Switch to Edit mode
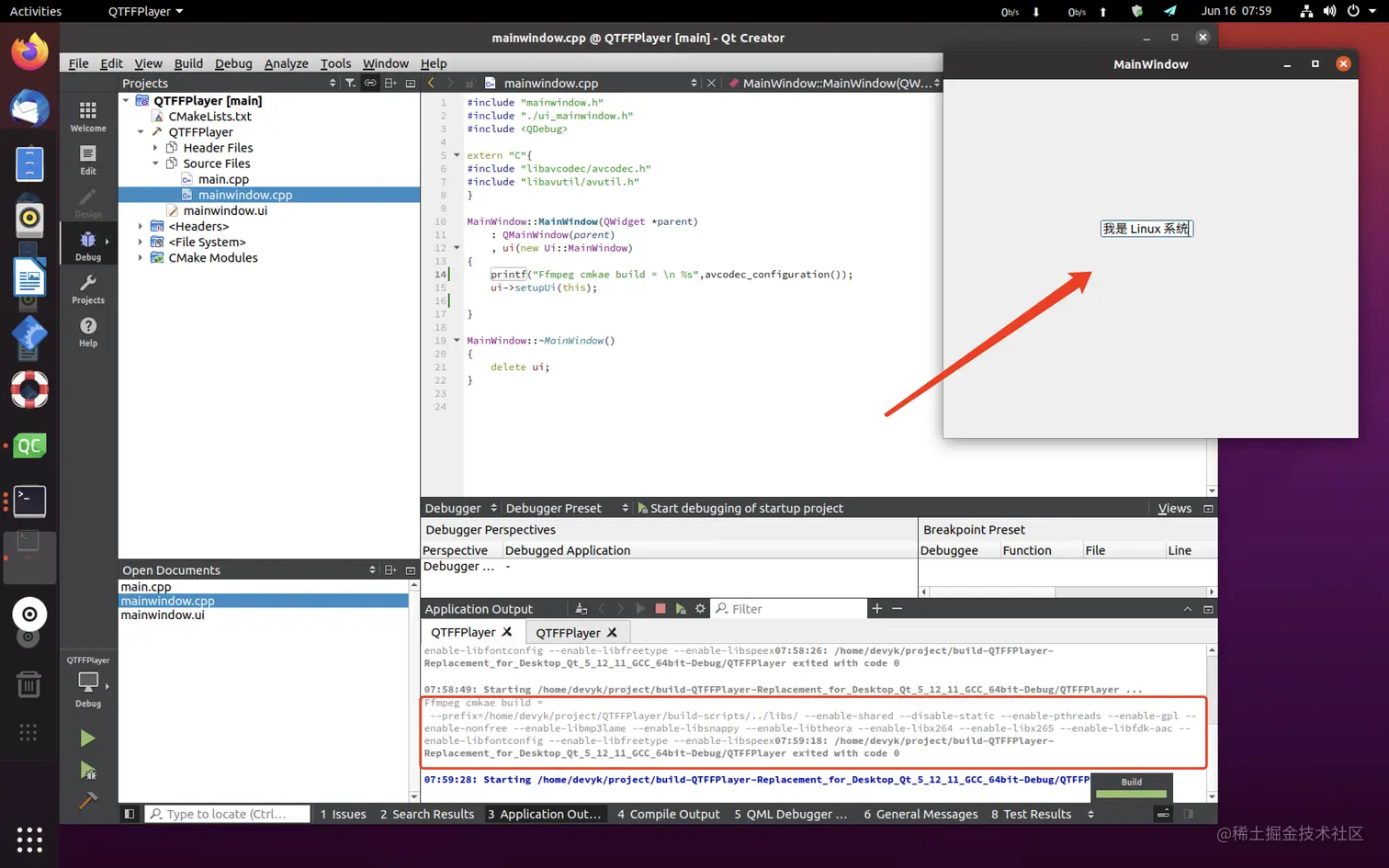 pyautogui.click(x=88, y=160)
